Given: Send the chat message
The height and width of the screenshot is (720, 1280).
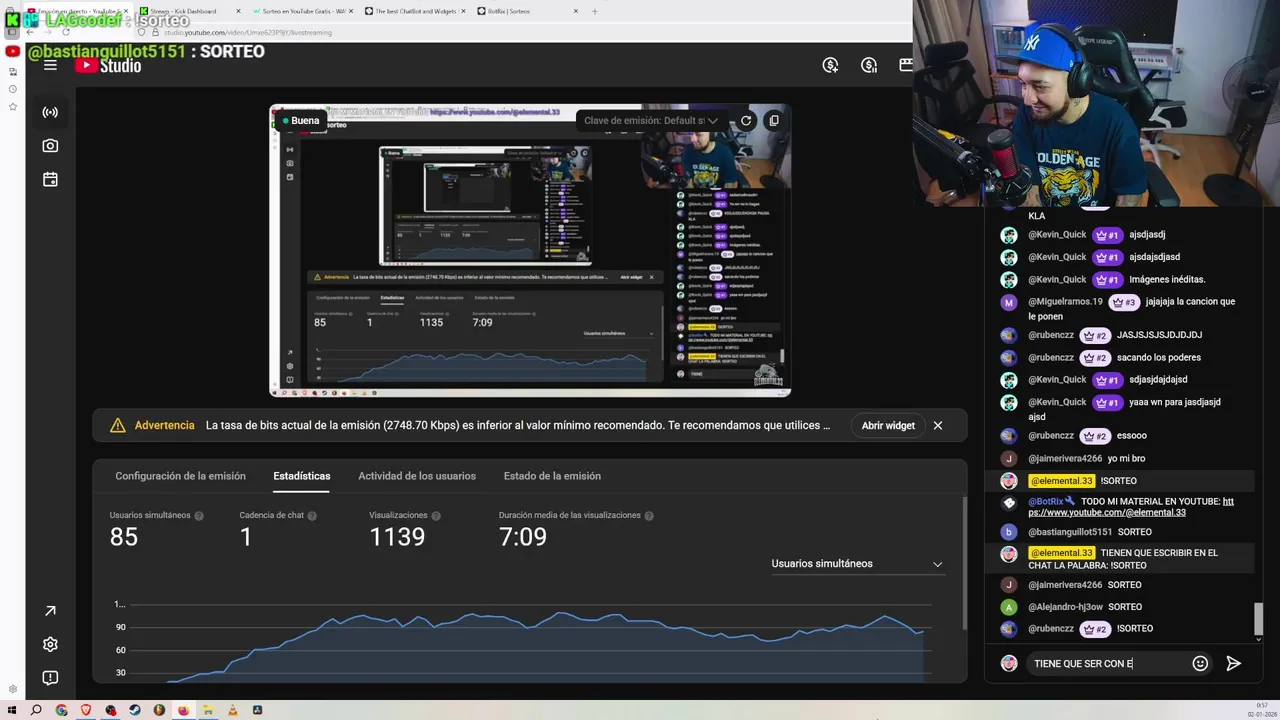Looking at the screenshot, I should click(1234, 663).
